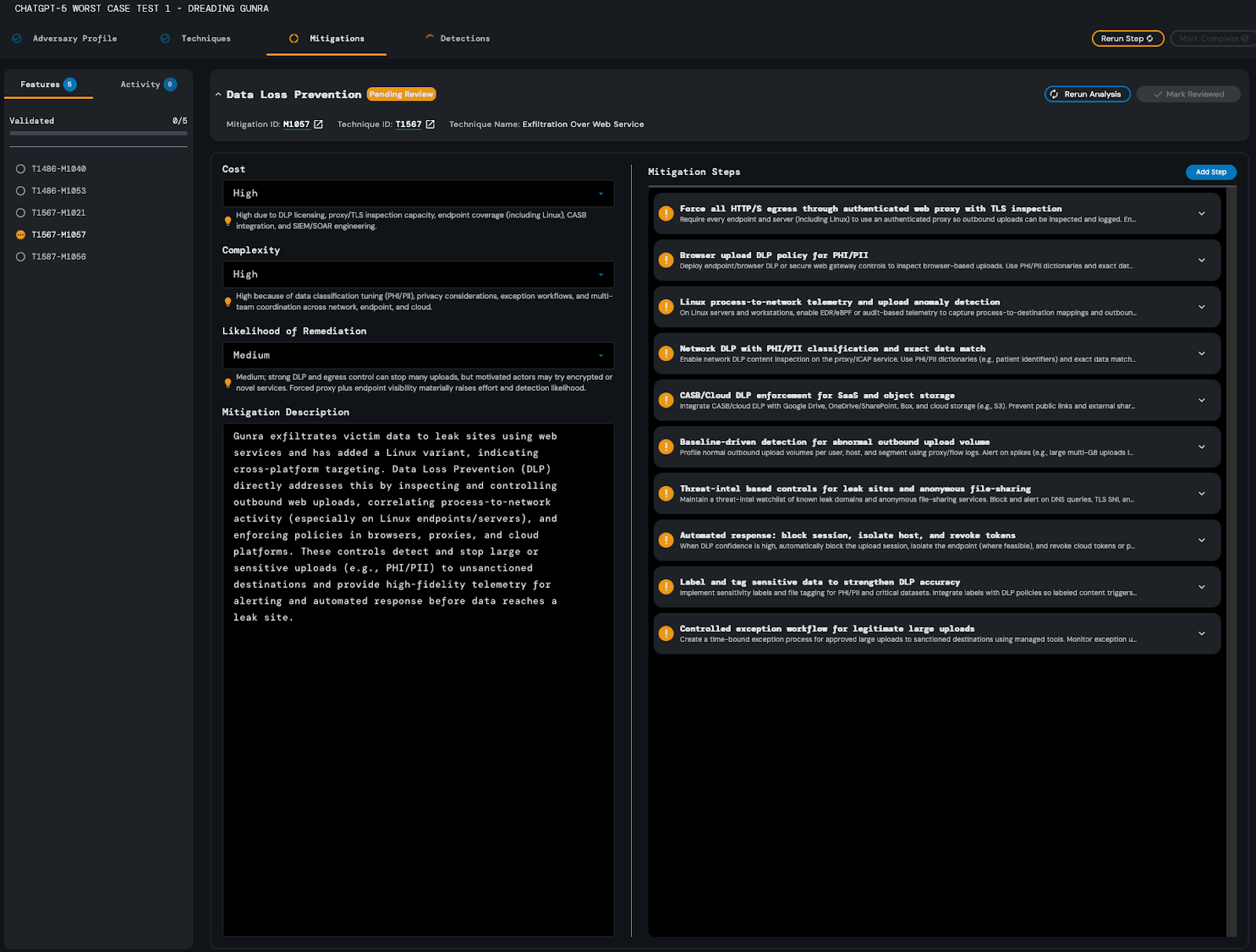Select the T1567-M1057 orange status circle
Viewport: 1256px width, 952px height.
tap(20, 235)
